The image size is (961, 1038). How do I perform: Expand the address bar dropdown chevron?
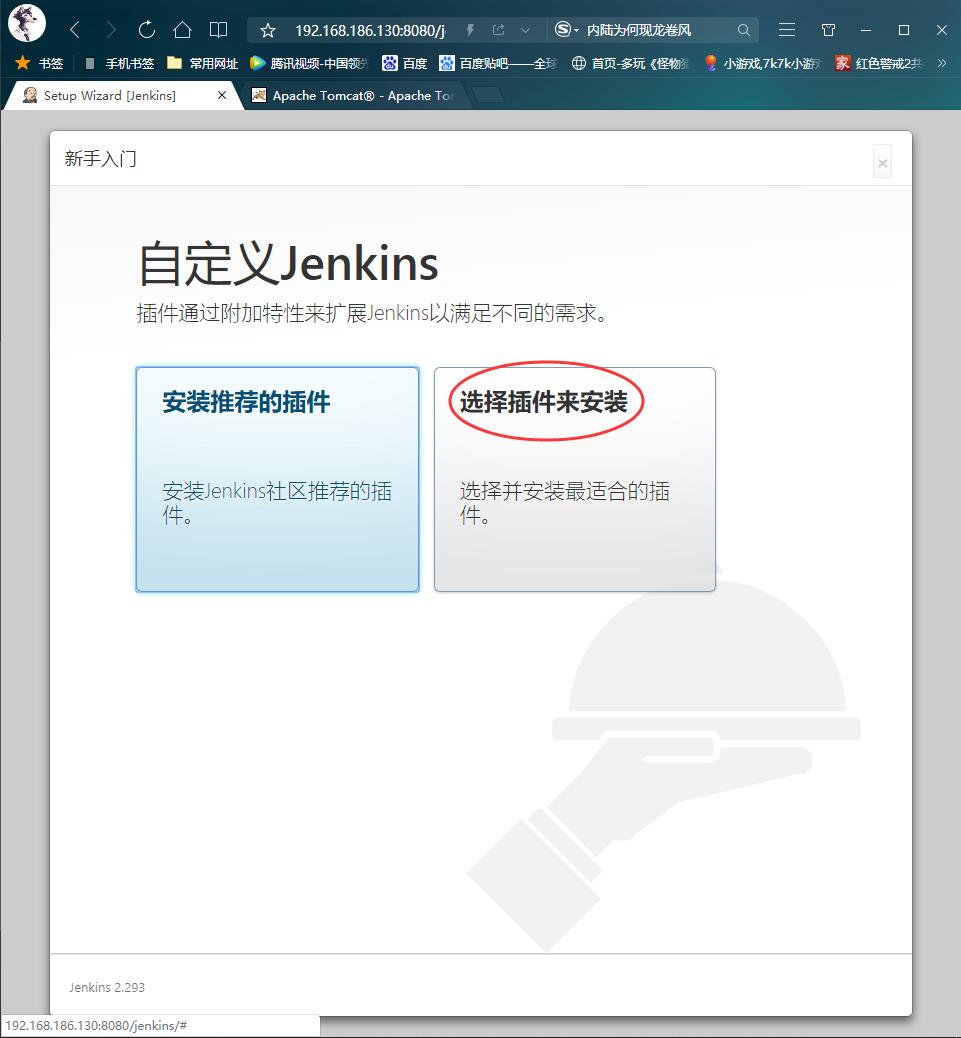point(526,30)
